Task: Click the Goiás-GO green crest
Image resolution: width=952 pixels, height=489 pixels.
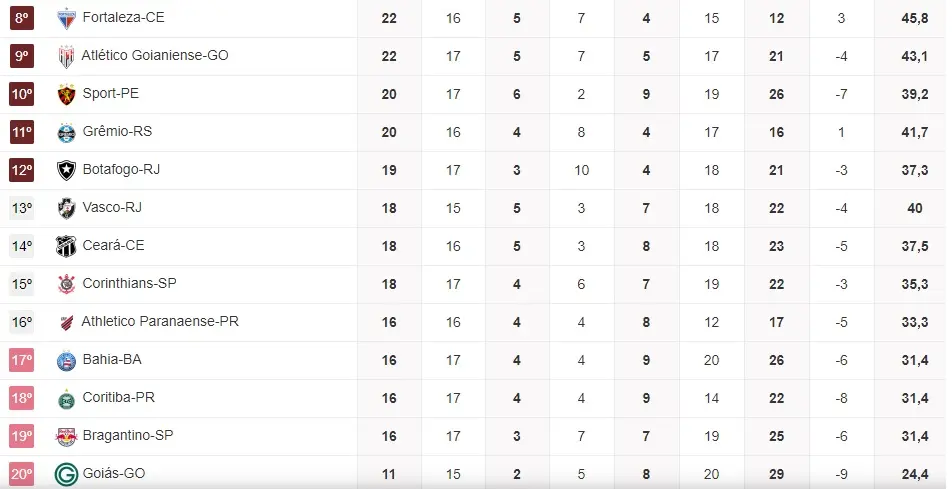Action: click(x=67, y=474)
